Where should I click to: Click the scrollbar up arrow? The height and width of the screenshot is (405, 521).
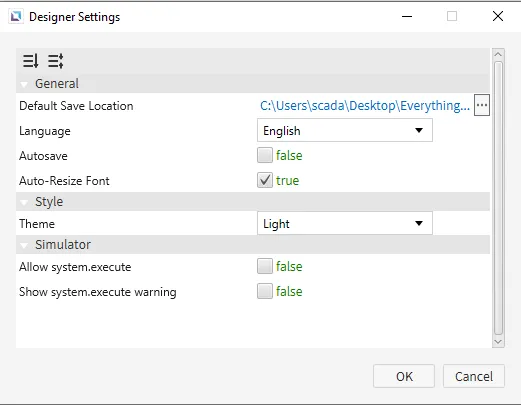point(498,54)
